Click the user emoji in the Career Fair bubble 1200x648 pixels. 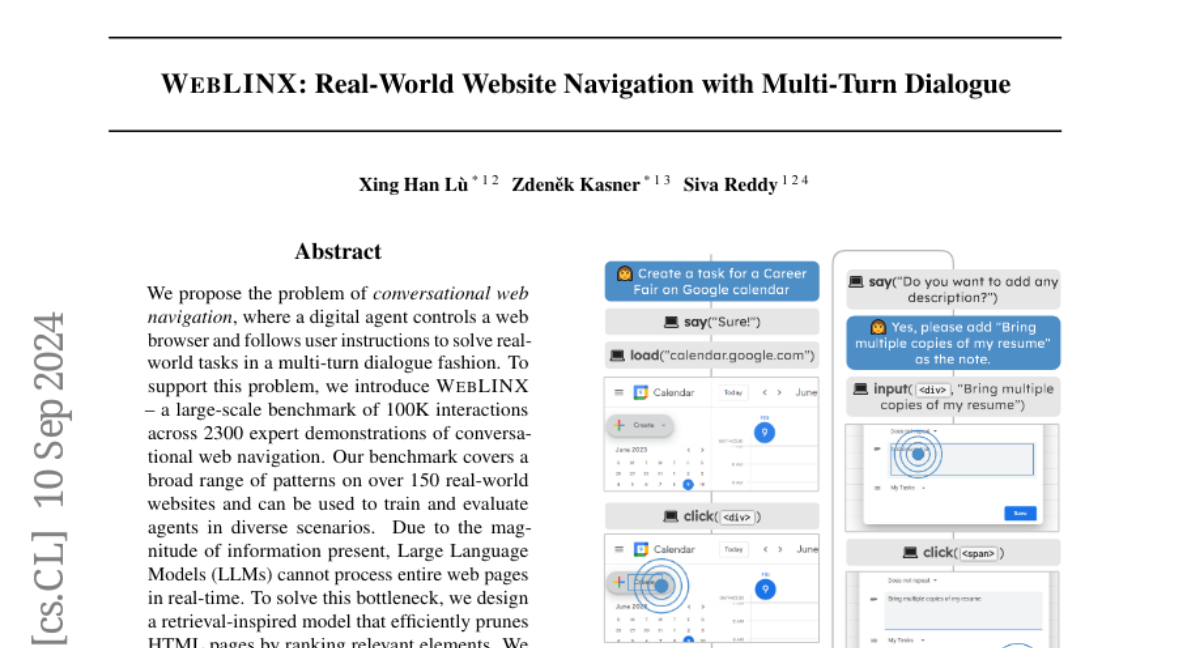(624, 273)
